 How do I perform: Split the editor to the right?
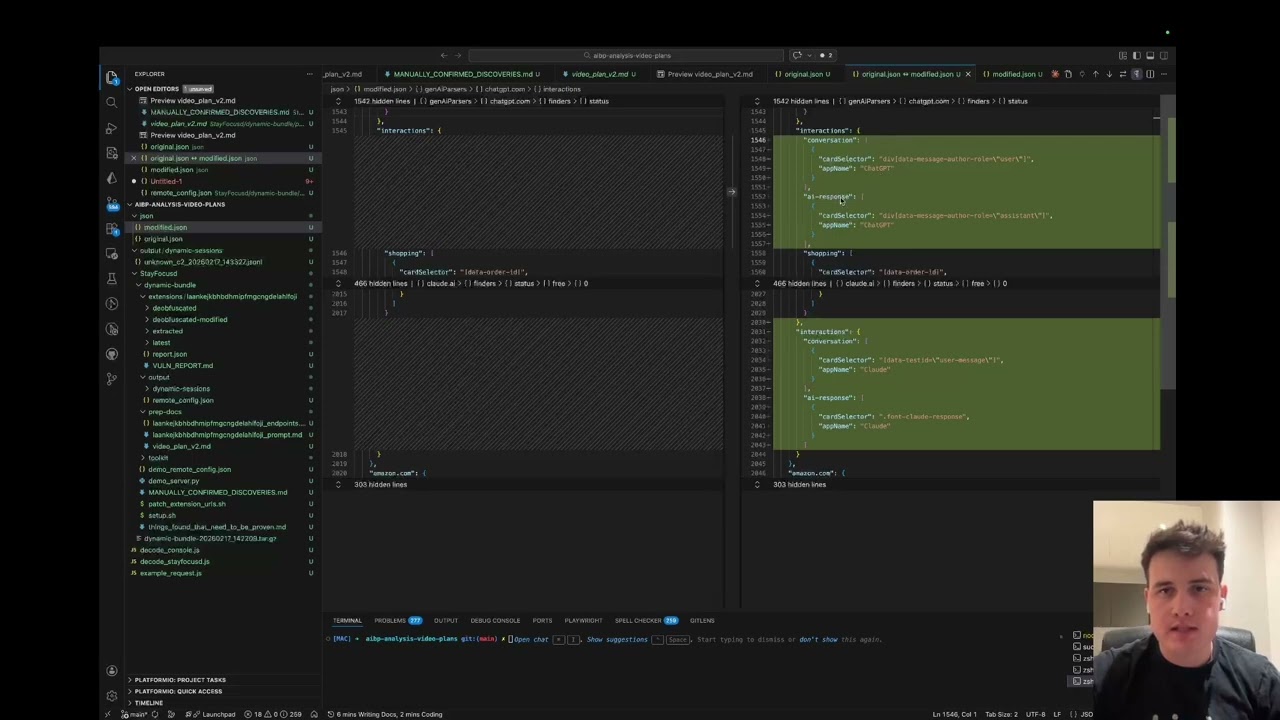tap(1150, 74)
